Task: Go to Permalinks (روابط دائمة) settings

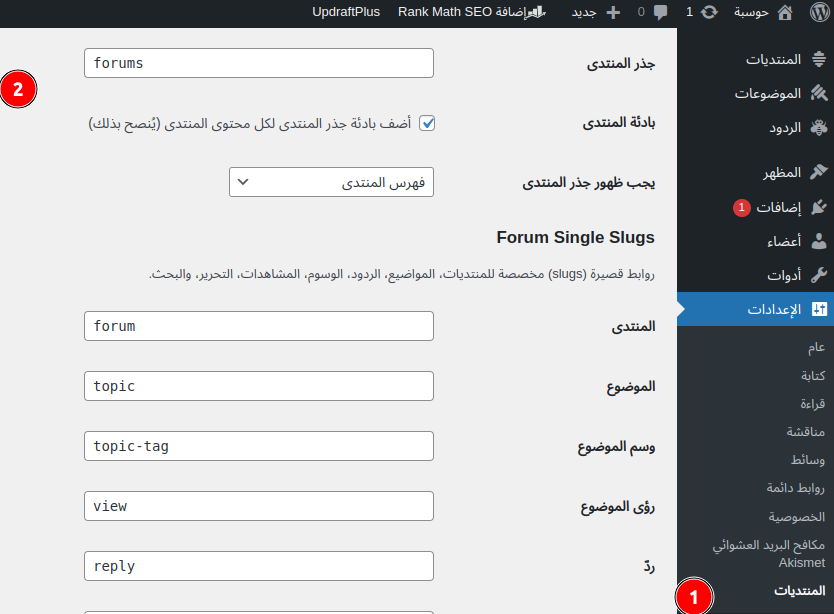Action: 795,488
